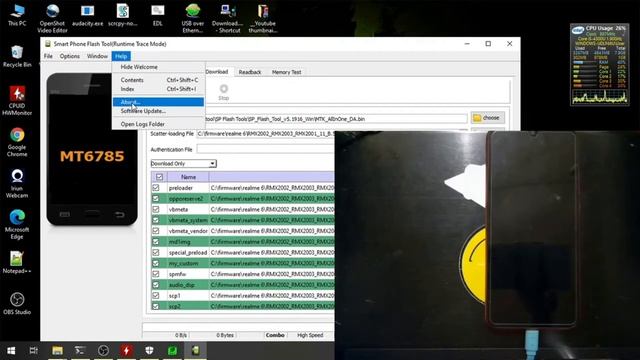Open the Options menu
This screenshot has height=360, width=640.
pos(70,56)
